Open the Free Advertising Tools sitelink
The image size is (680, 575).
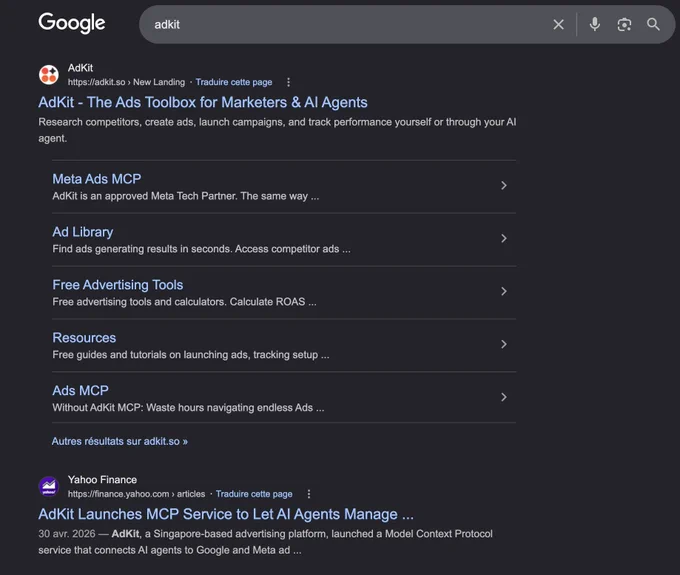pos(118,285)
